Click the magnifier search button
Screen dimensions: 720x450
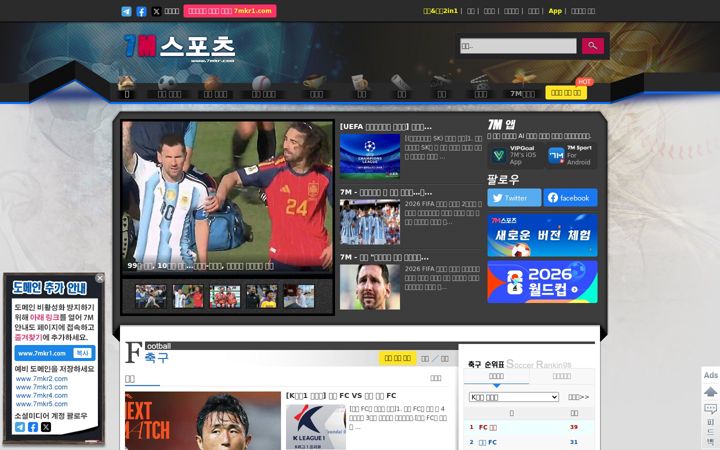(593, 46)
